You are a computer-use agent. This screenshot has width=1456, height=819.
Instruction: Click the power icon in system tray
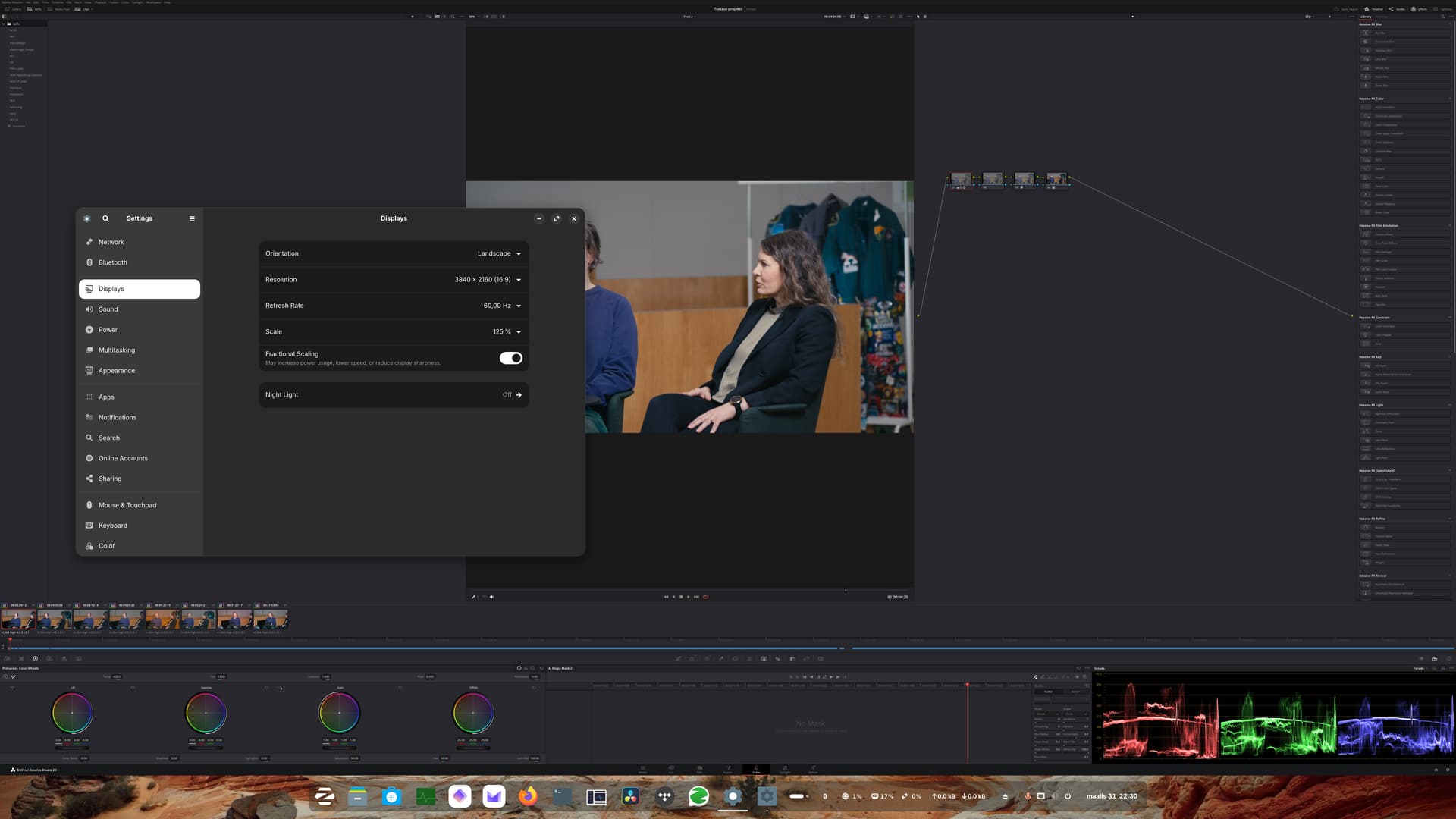tap(1068, 796)
